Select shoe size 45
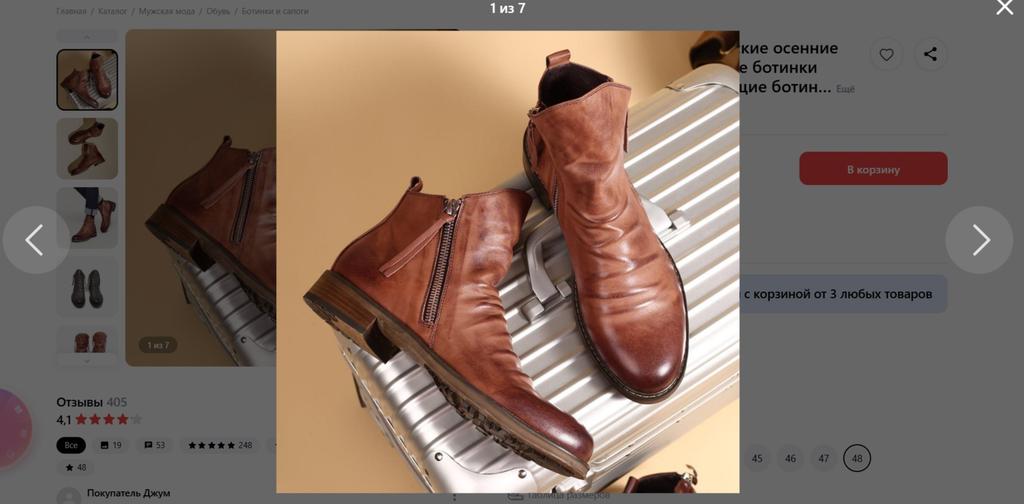Image resolution: width=1024 pixels, height=504 pixels. [x=757, y=458]
